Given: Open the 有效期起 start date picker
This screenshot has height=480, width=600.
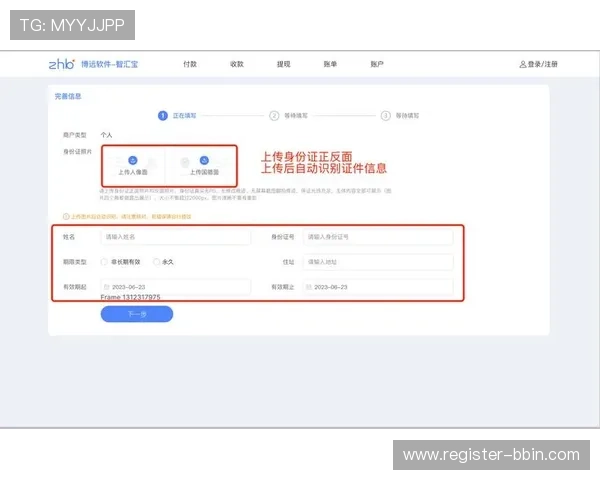Looking at the screenshot, I should (x=176, y=287).
